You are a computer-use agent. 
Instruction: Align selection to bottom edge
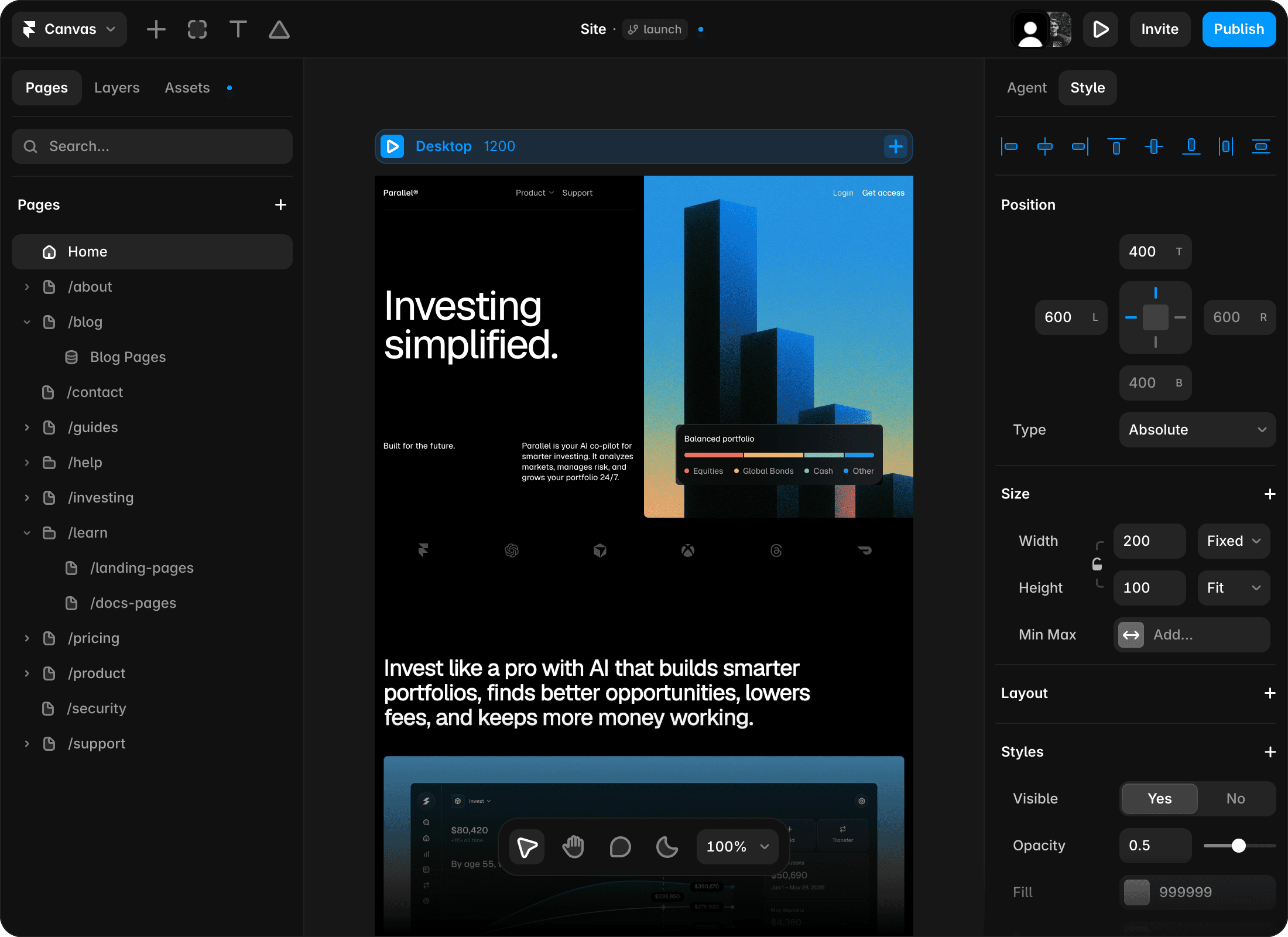1191,146
